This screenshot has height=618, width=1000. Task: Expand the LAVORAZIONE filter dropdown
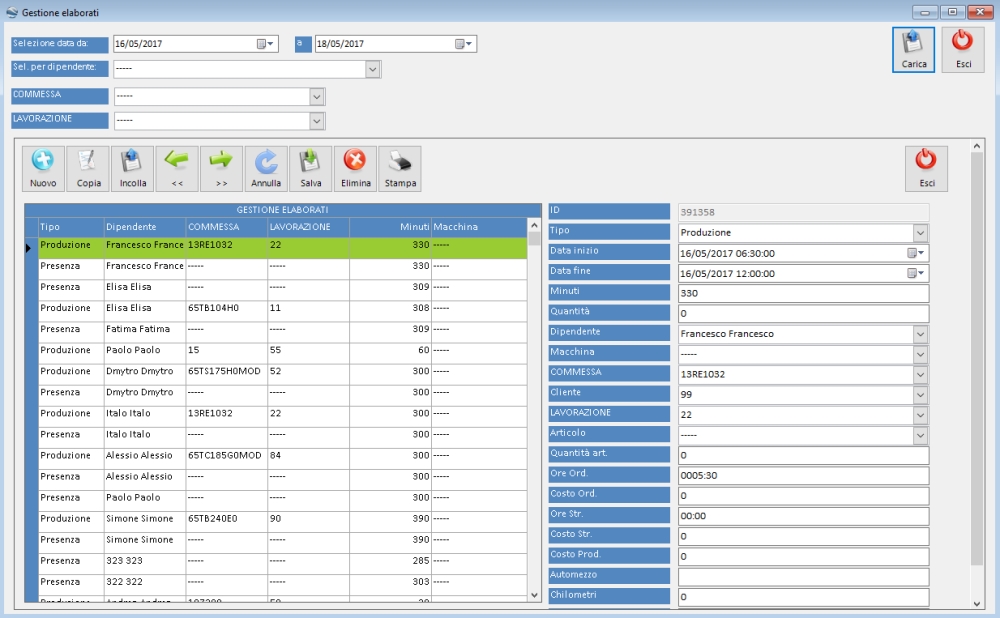pos(317,121)
